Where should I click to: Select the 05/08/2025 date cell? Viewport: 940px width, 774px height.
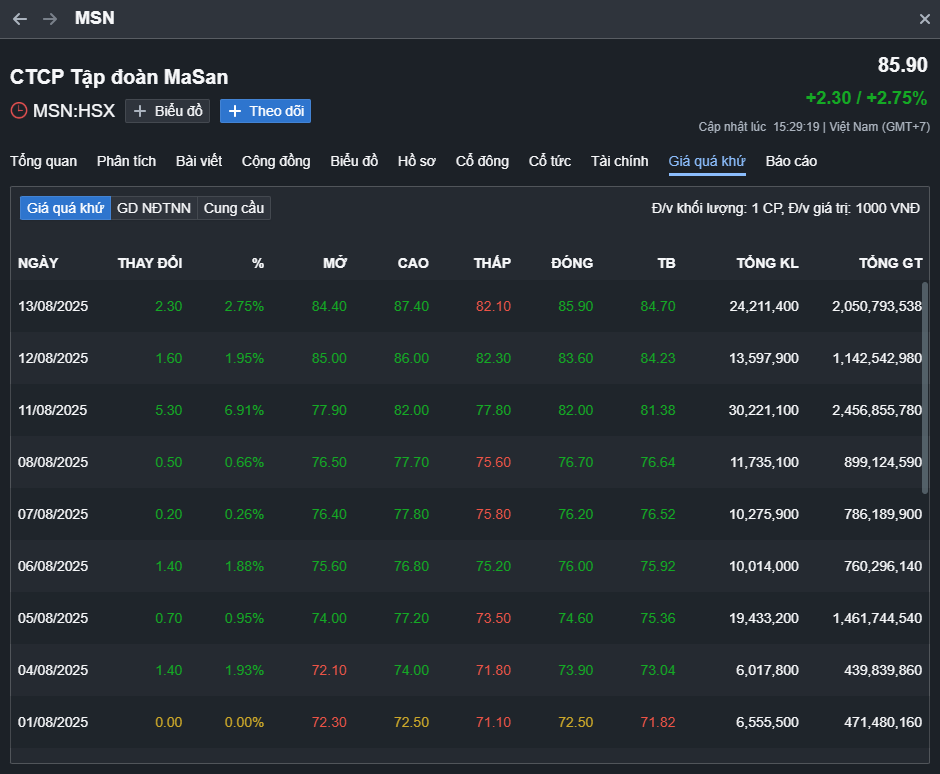(53, 618)
